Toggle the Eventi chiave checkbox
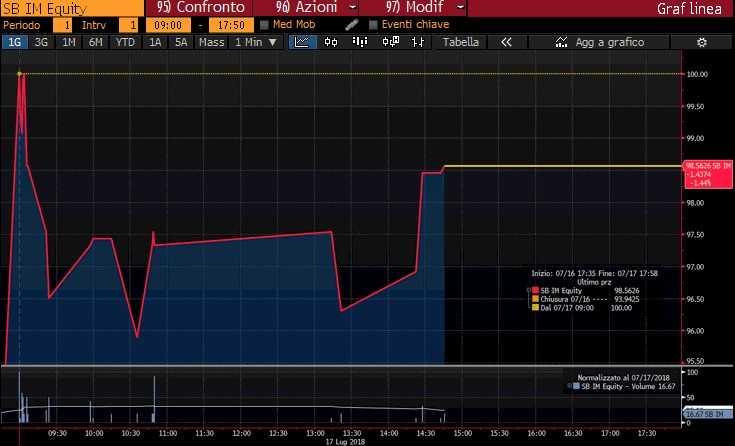Screen dimensions: 735x446 click(x=373, y=24)
